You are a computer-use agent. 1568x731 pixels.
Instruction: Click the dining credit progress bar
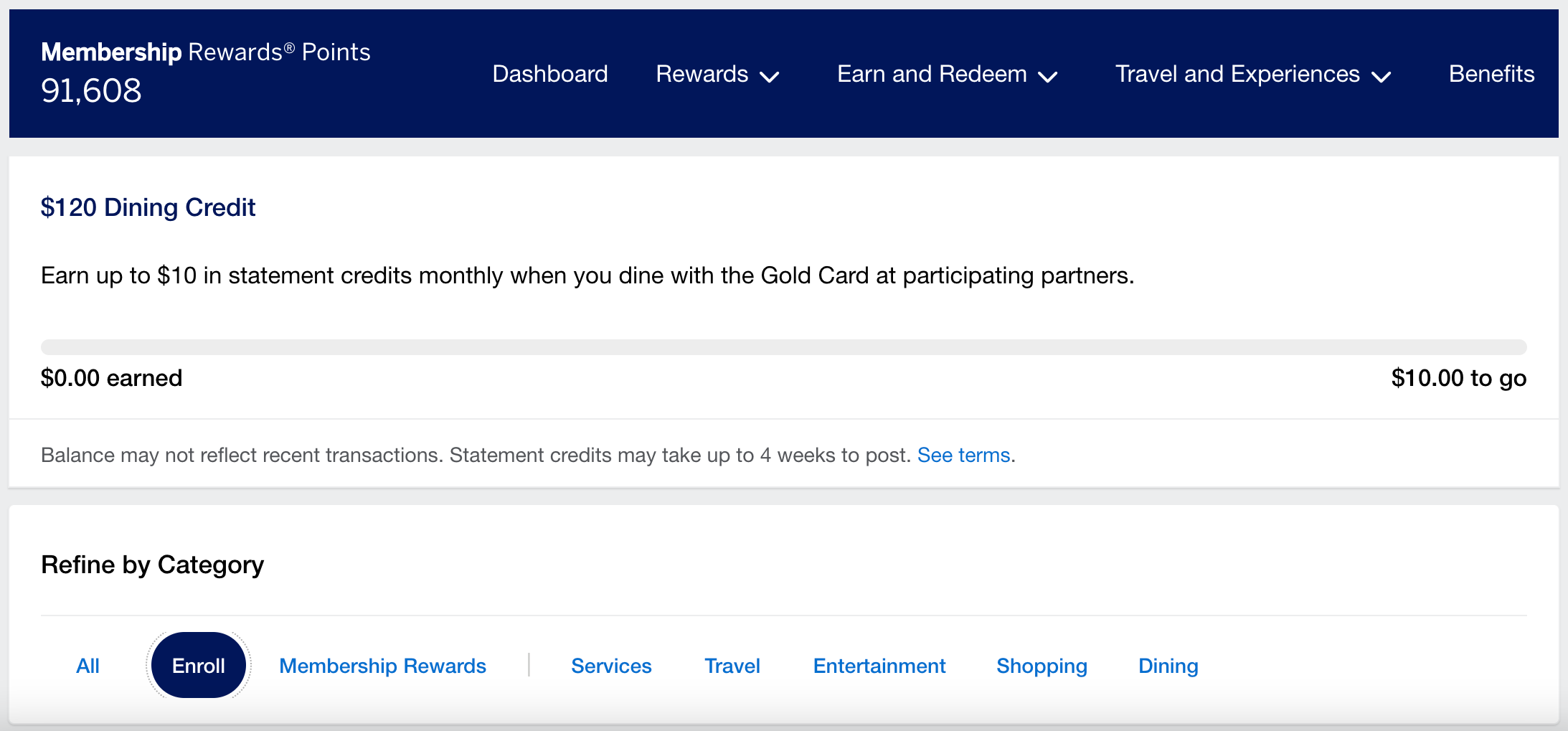[783, 347]
